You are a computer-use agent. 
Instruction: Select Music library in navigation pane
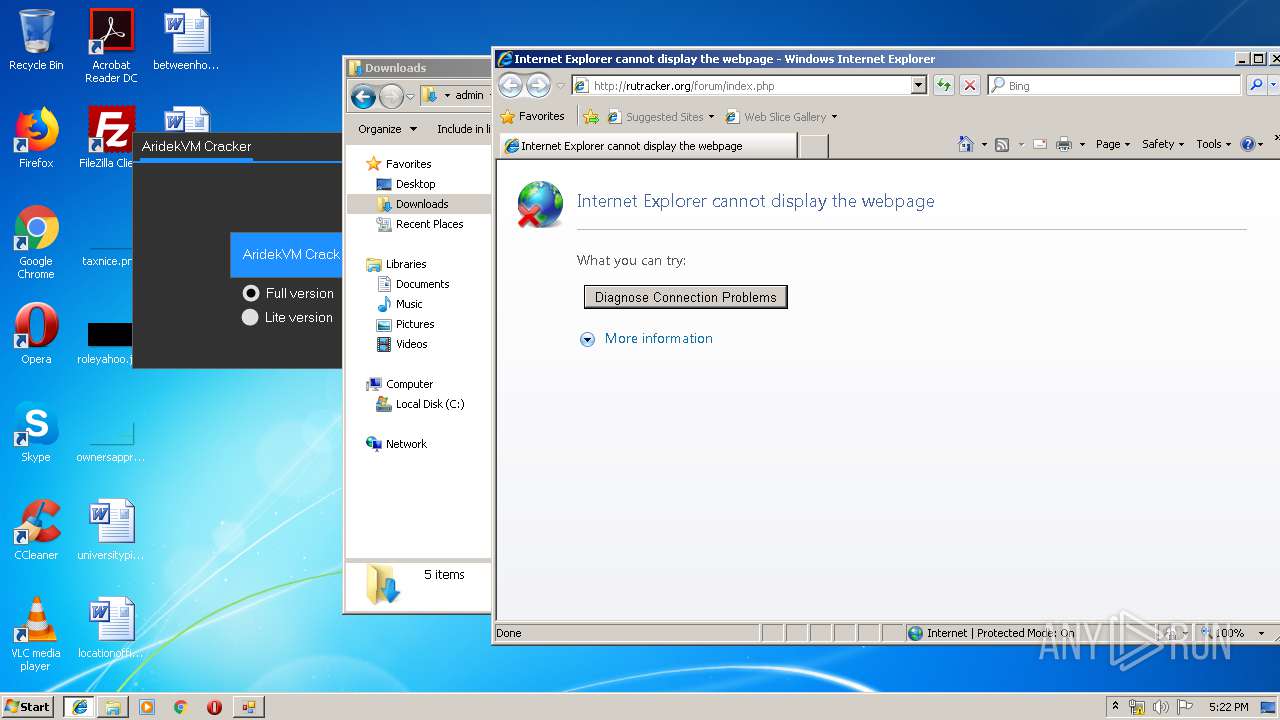click(409, 304)
